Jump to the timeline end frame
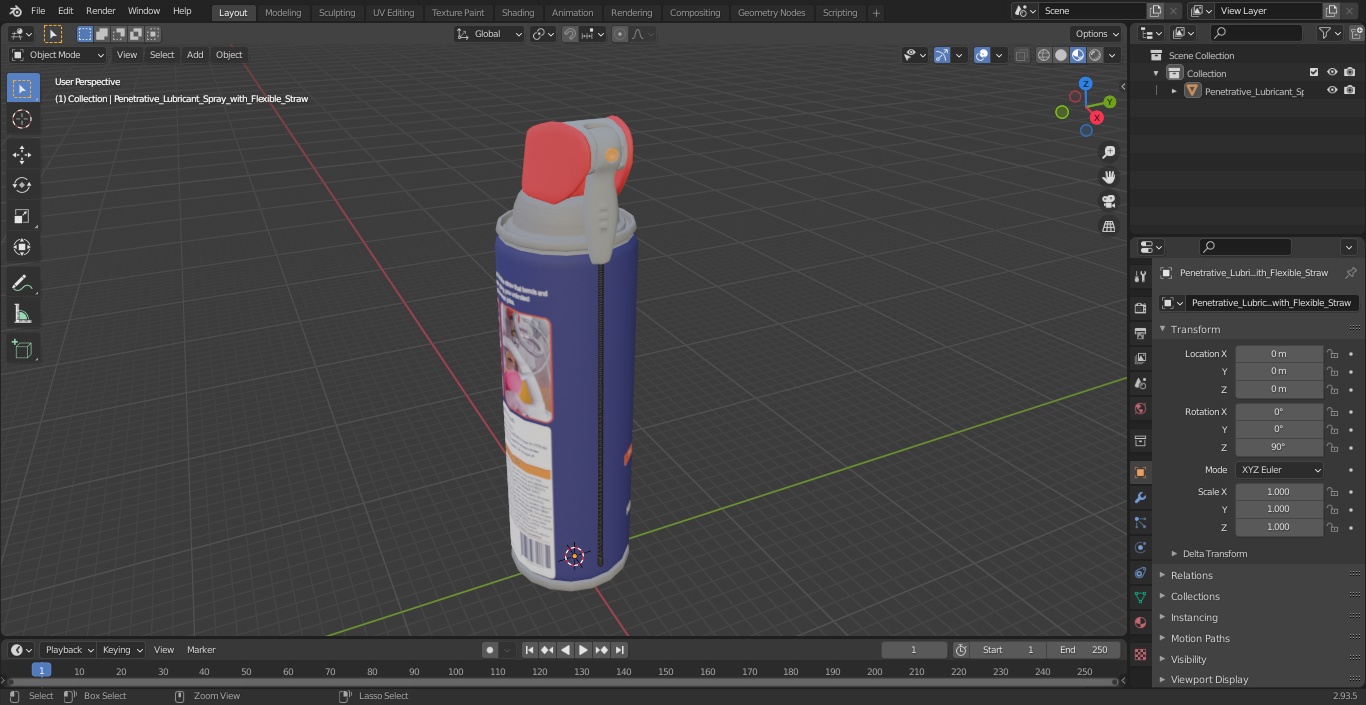Image resolution: width=1366 pixels, height=705 pixels. [619, 650]
